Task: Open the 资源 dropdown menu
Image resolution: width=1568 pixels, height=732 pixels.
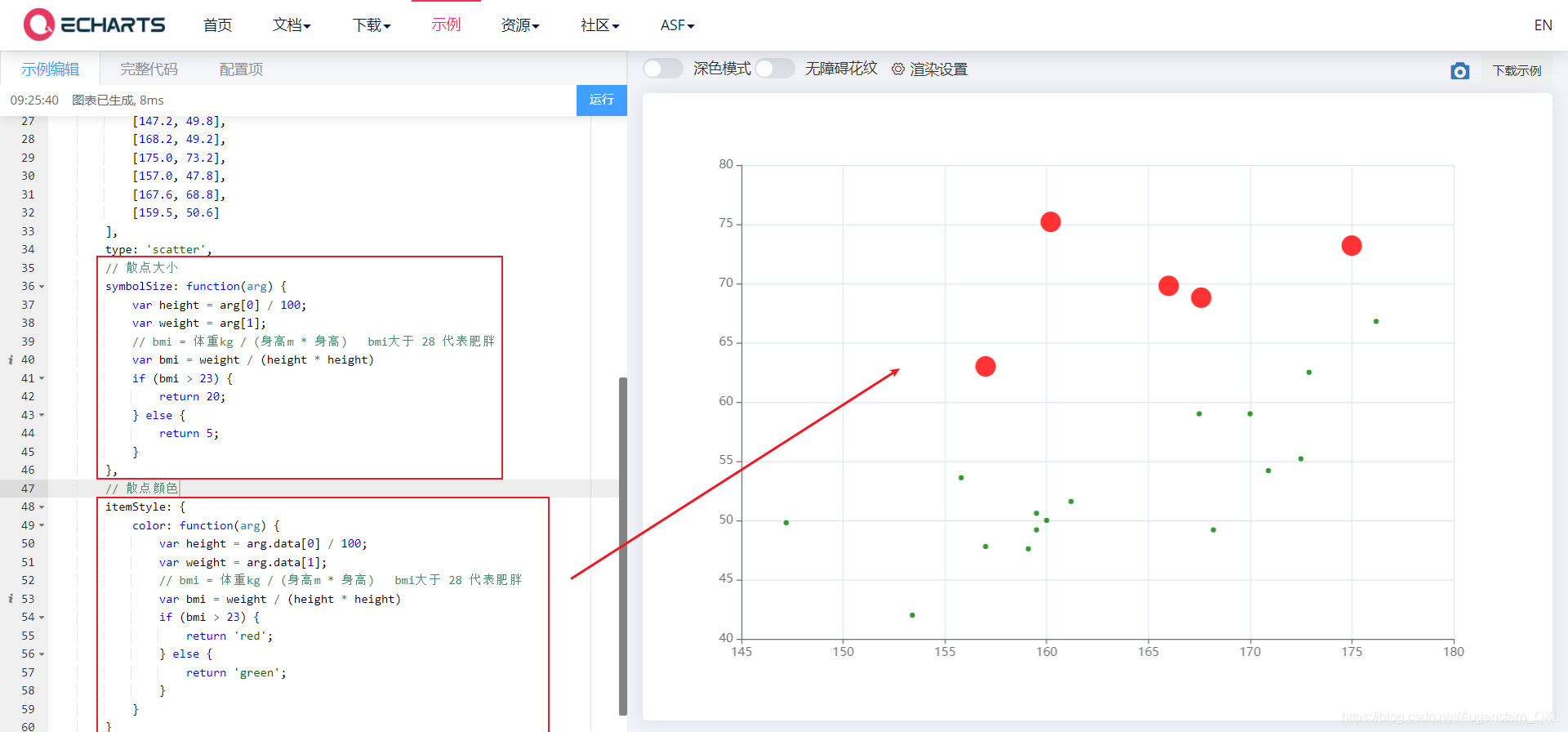Action: point(520,25)
